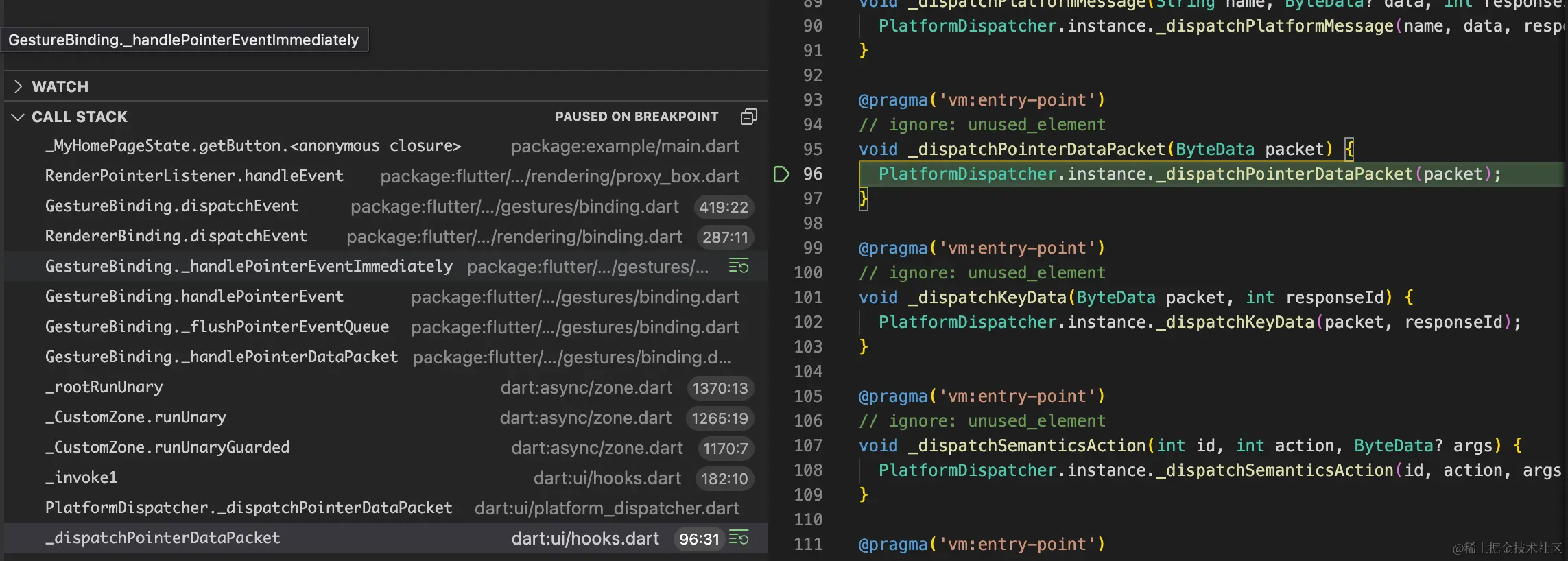The height and width of the screenshot is (561, 1568).
Task: Click restart frame icon on _dispatchPointerDataPacket row
Action: (x=739, y=538)
